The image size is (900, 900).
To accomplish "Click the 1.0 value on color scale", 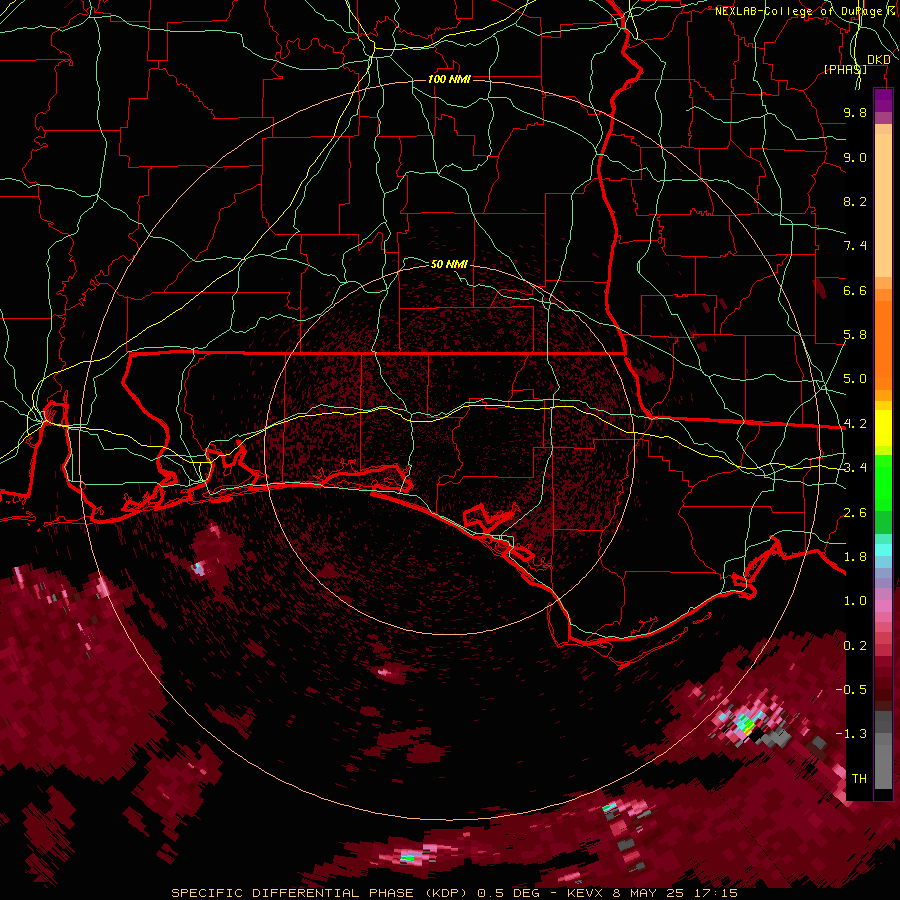I will (x=855, y=601).
